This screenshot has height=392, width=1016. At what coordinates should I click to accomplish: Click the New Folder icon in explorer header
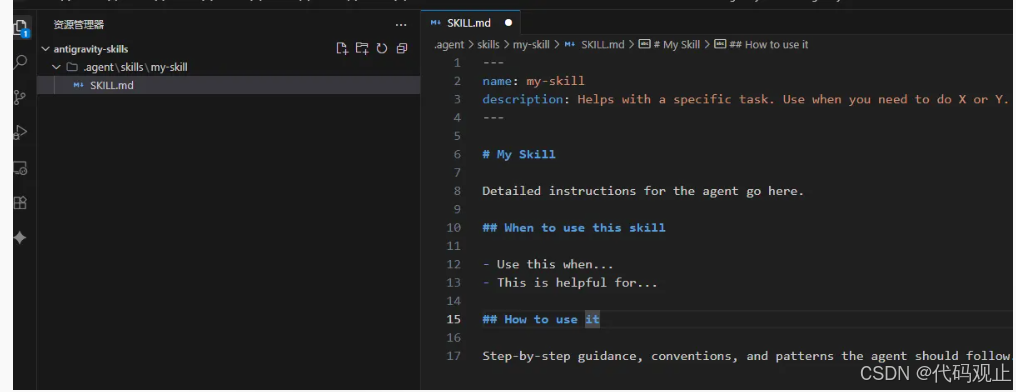click(x=362, y=48)
